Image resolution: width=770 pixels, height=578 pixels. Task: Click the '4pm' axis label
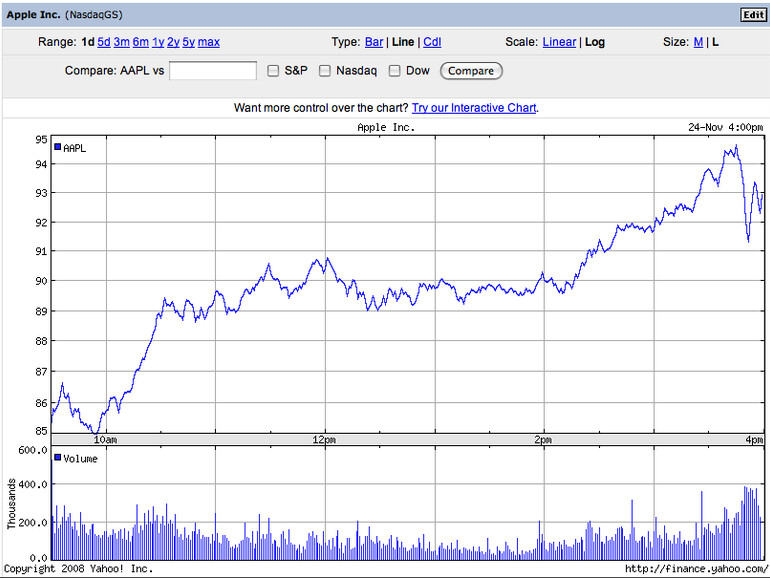(x=754, y=440)
